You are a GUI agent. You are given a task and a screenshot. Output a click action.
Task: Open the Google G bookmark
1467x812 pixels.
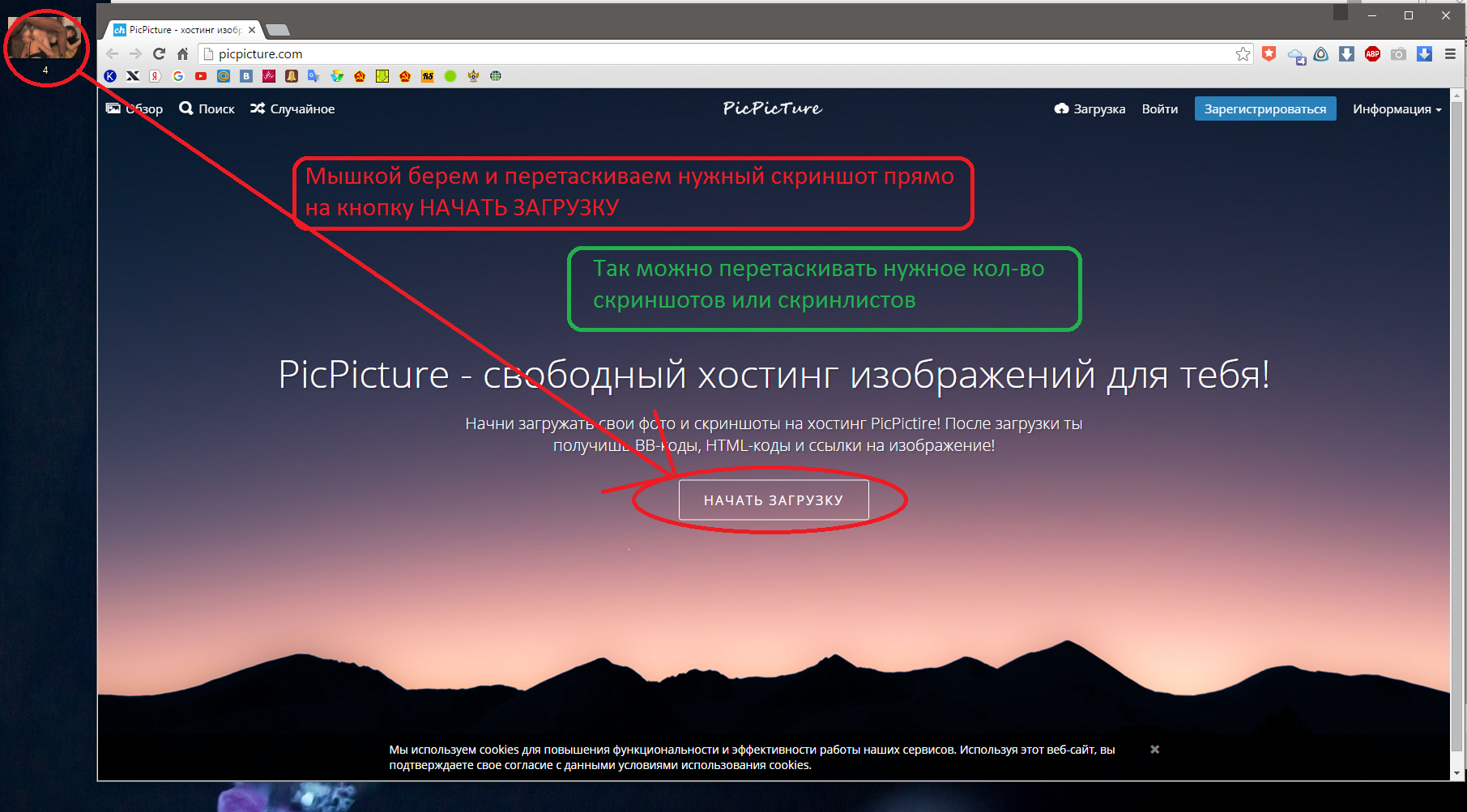pos(178,76)
